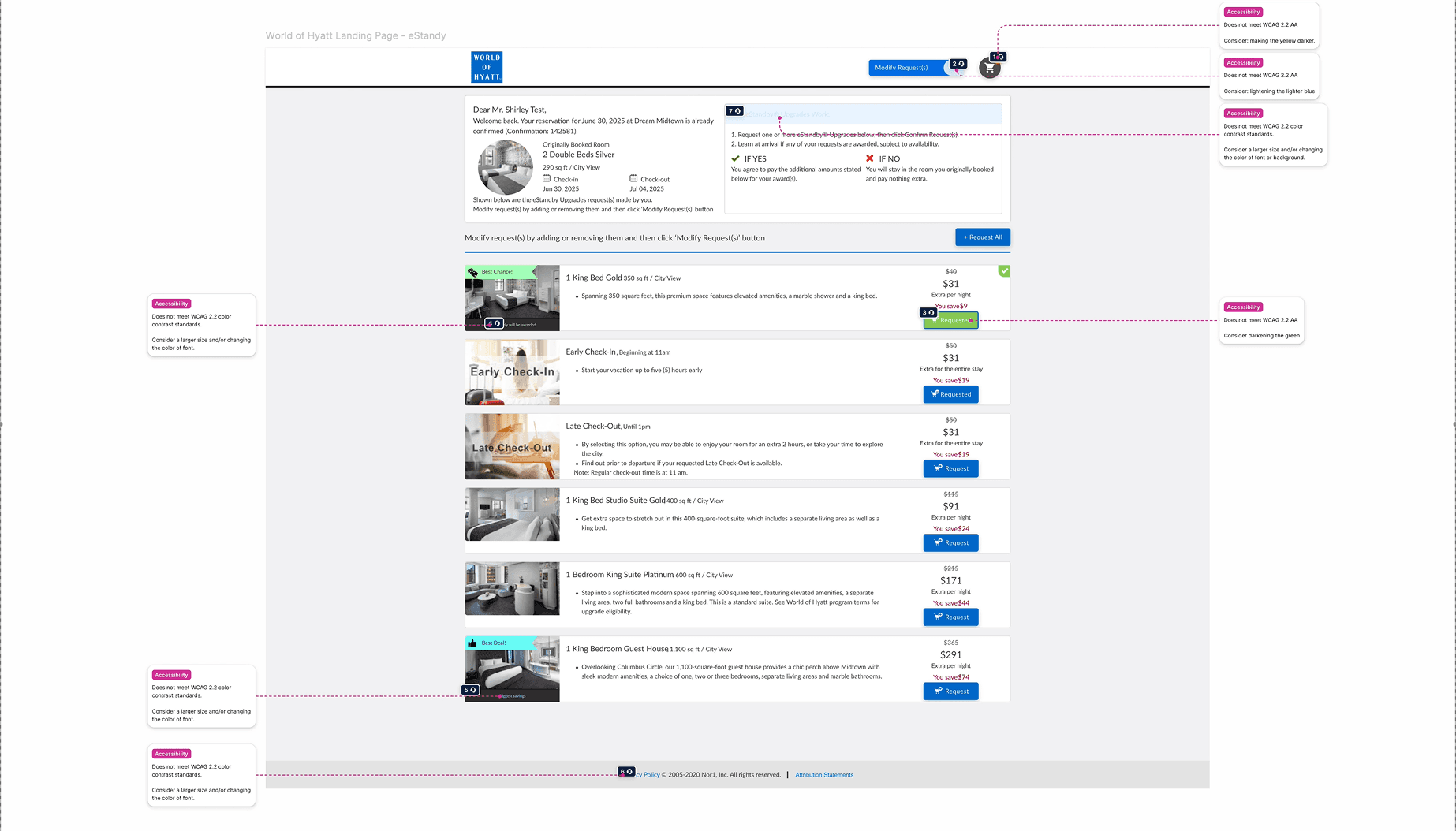Click the Requested button for Early Check-In
The width and height of the screenshot is (1456, 831).
coord(951,394)
